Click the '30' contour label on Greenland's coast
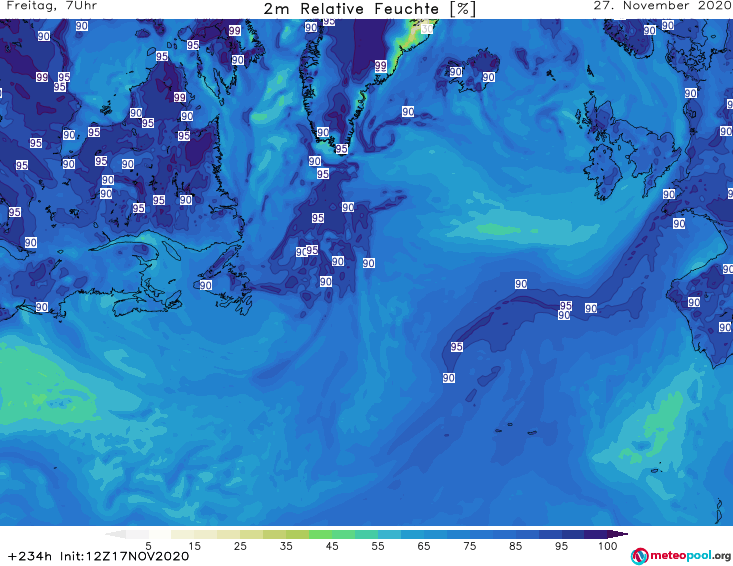The height and width of the screenshot is (566, 733). point(427,29)
